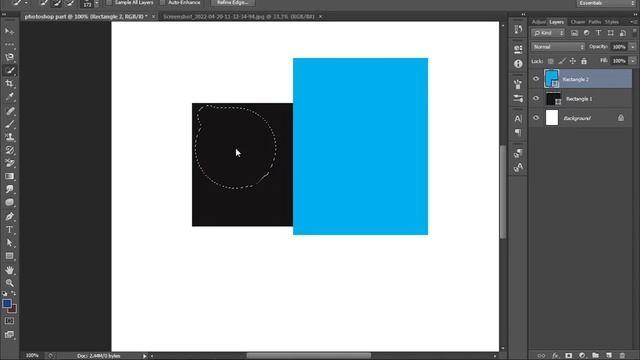Toggle lock transparent pixels
The width and height of the screenshot is (640, 360).
tap(551, 61)
